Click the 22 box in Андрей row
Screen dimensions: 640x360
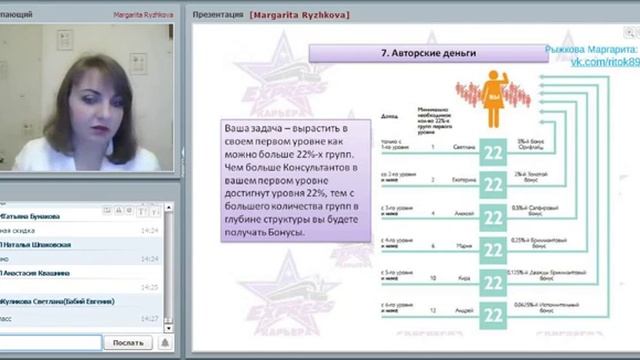[x=493, y=316]
